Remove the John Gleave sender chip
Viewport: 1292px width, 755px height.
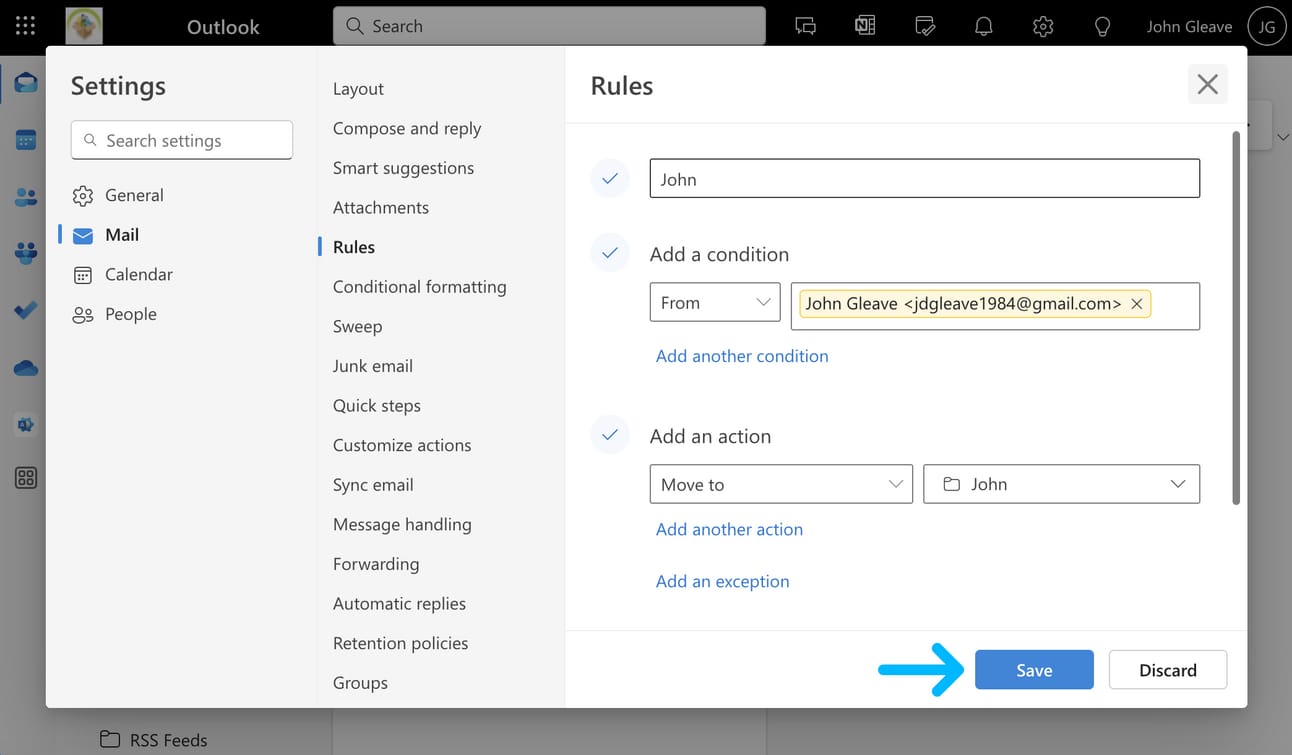click(x=1137, y=304)
